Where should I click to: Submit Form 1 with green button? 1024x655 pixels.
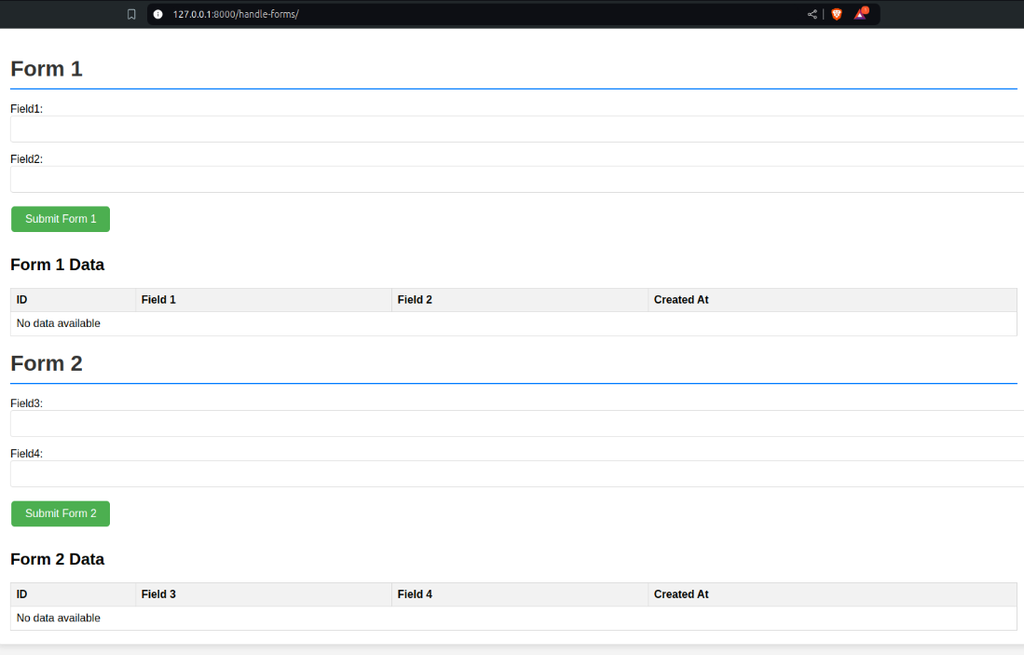[61, 219]
